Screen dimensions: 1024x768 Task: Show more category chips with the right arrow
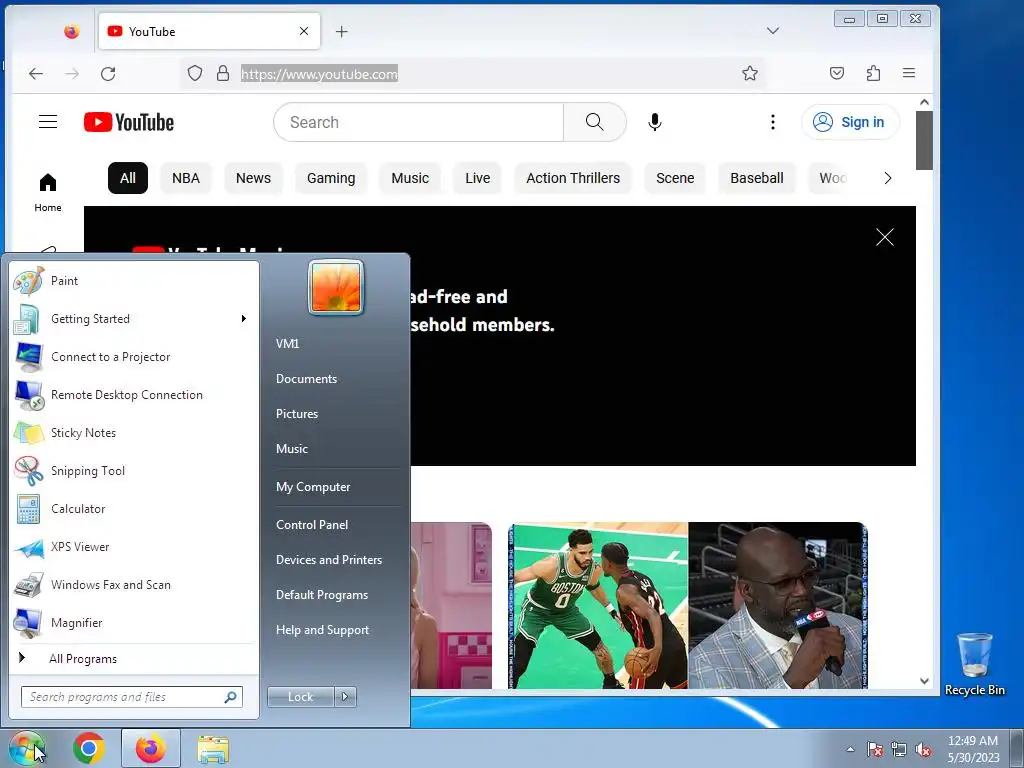point(888,178)
